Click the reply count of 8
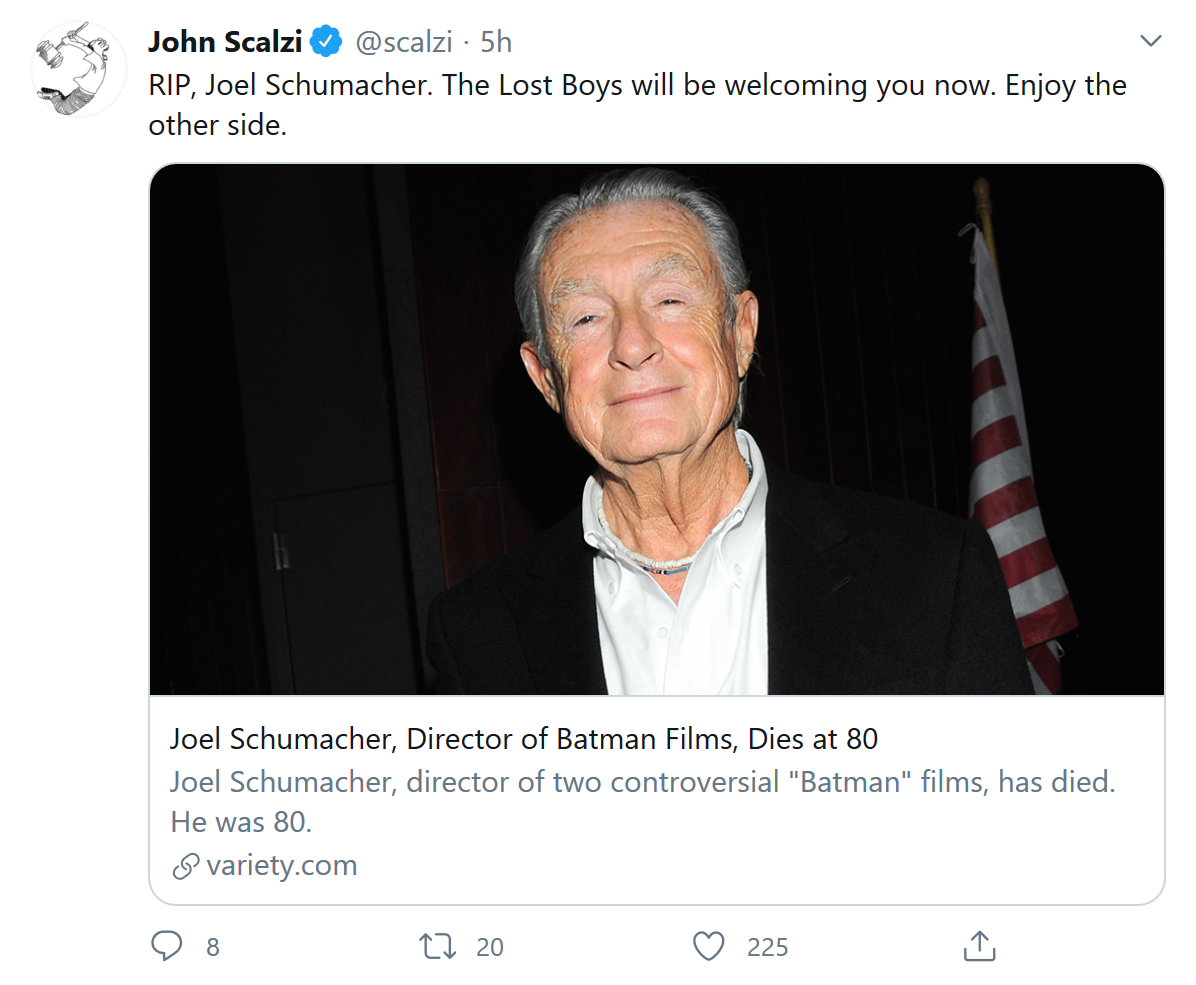Screen dimensions: 1196x985 click(x=212, y=946)
